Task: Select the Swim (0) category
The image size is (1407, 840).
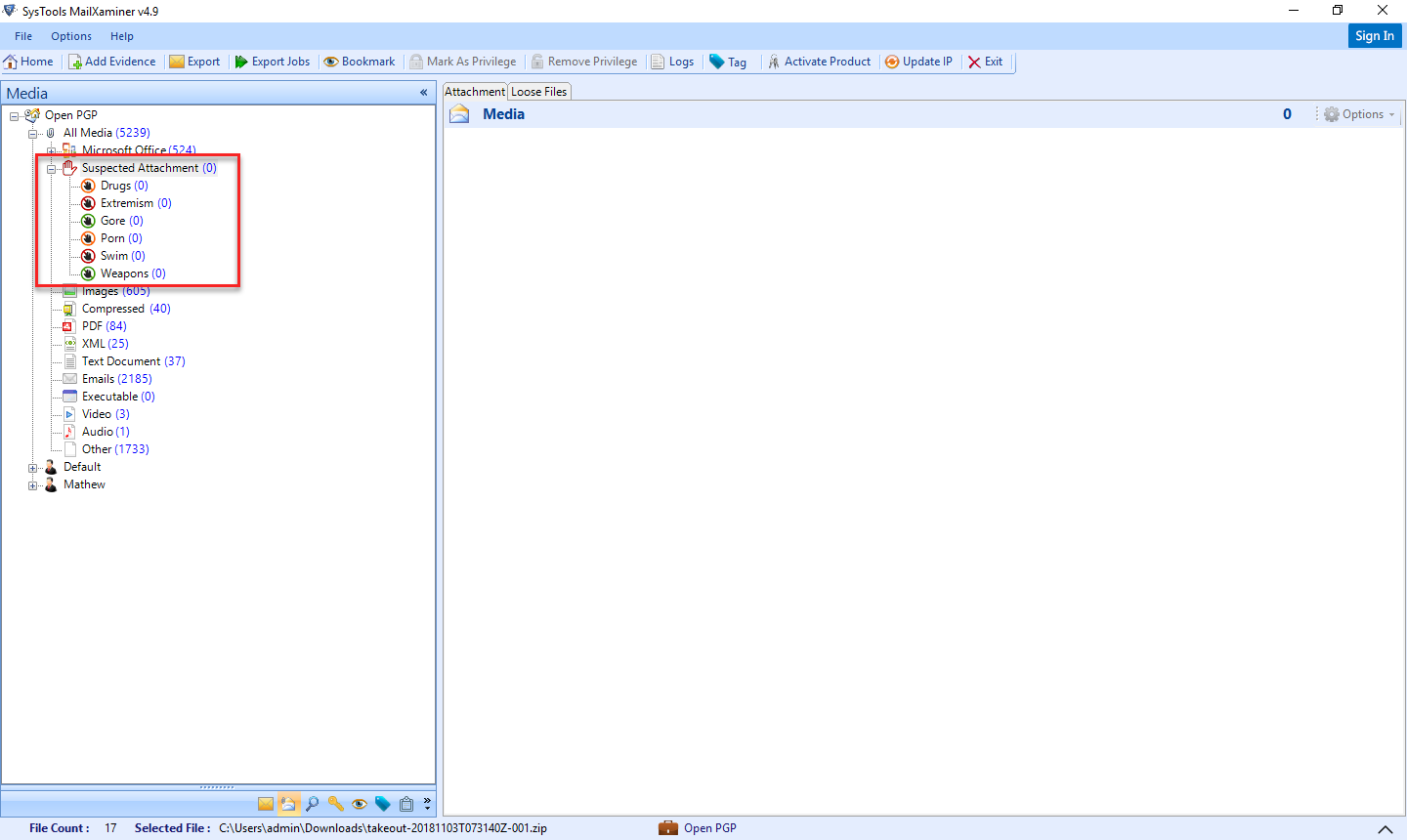Action: point(123,256)
